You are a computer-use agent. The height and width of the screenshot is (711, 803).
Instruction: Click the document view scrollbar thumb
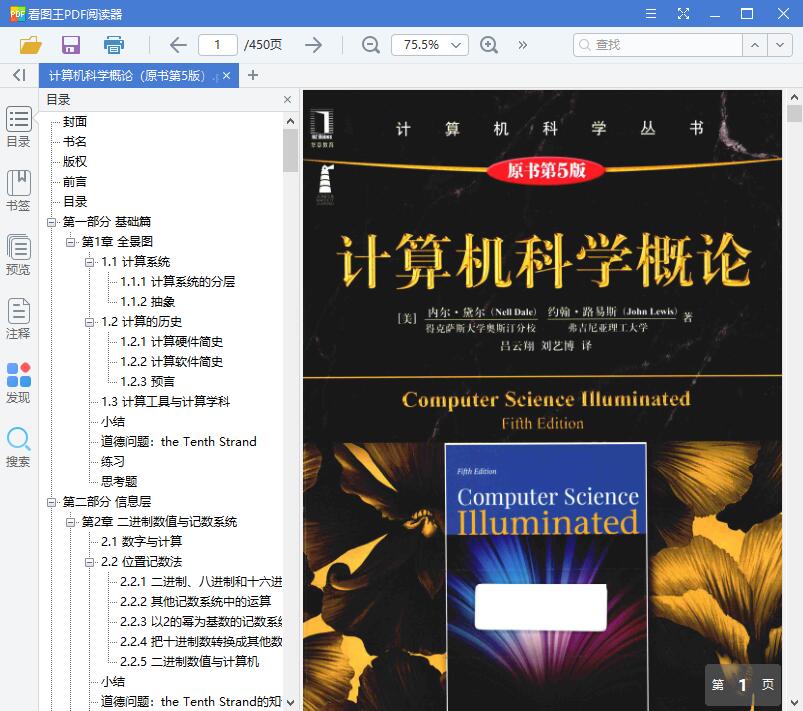[x=794, y=113]
